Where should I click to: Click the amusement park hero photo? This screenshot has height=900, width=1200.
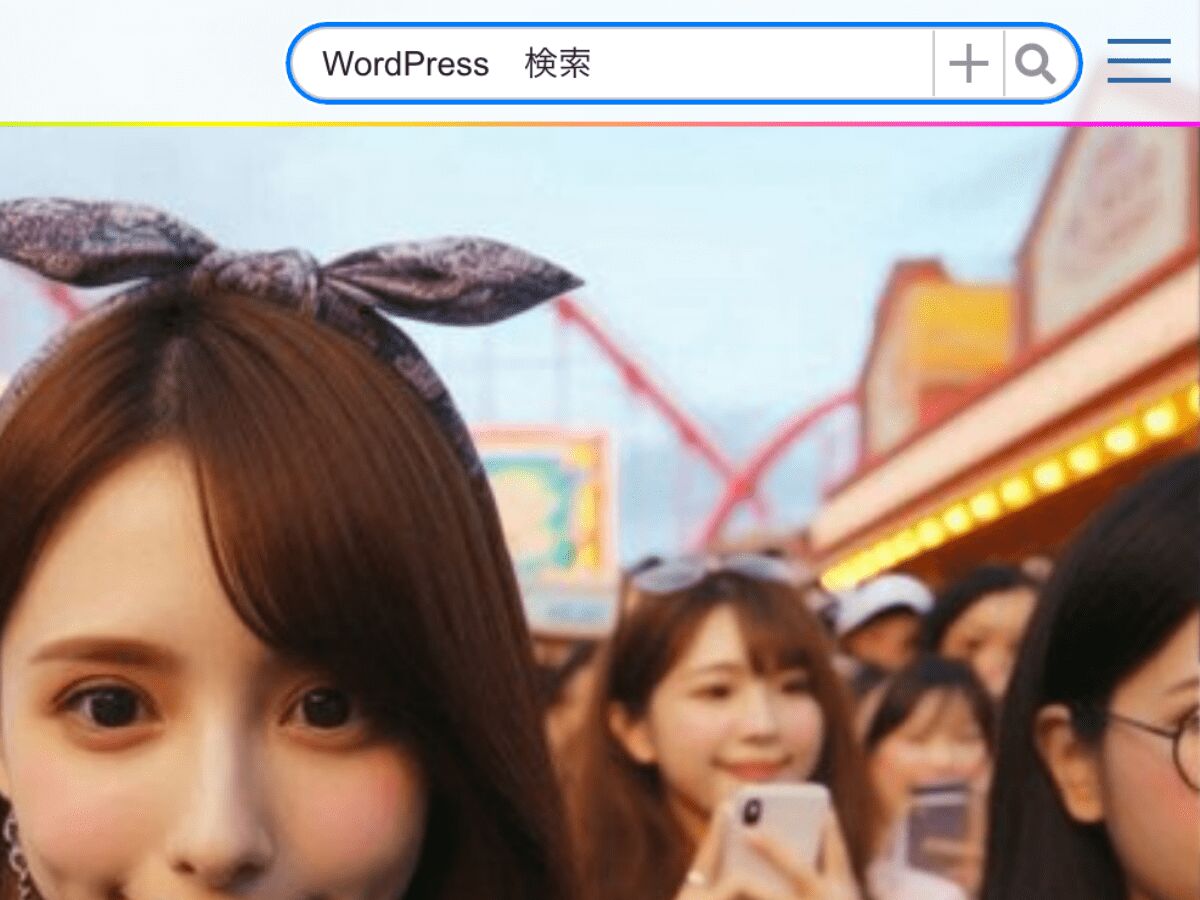point(600,513)
